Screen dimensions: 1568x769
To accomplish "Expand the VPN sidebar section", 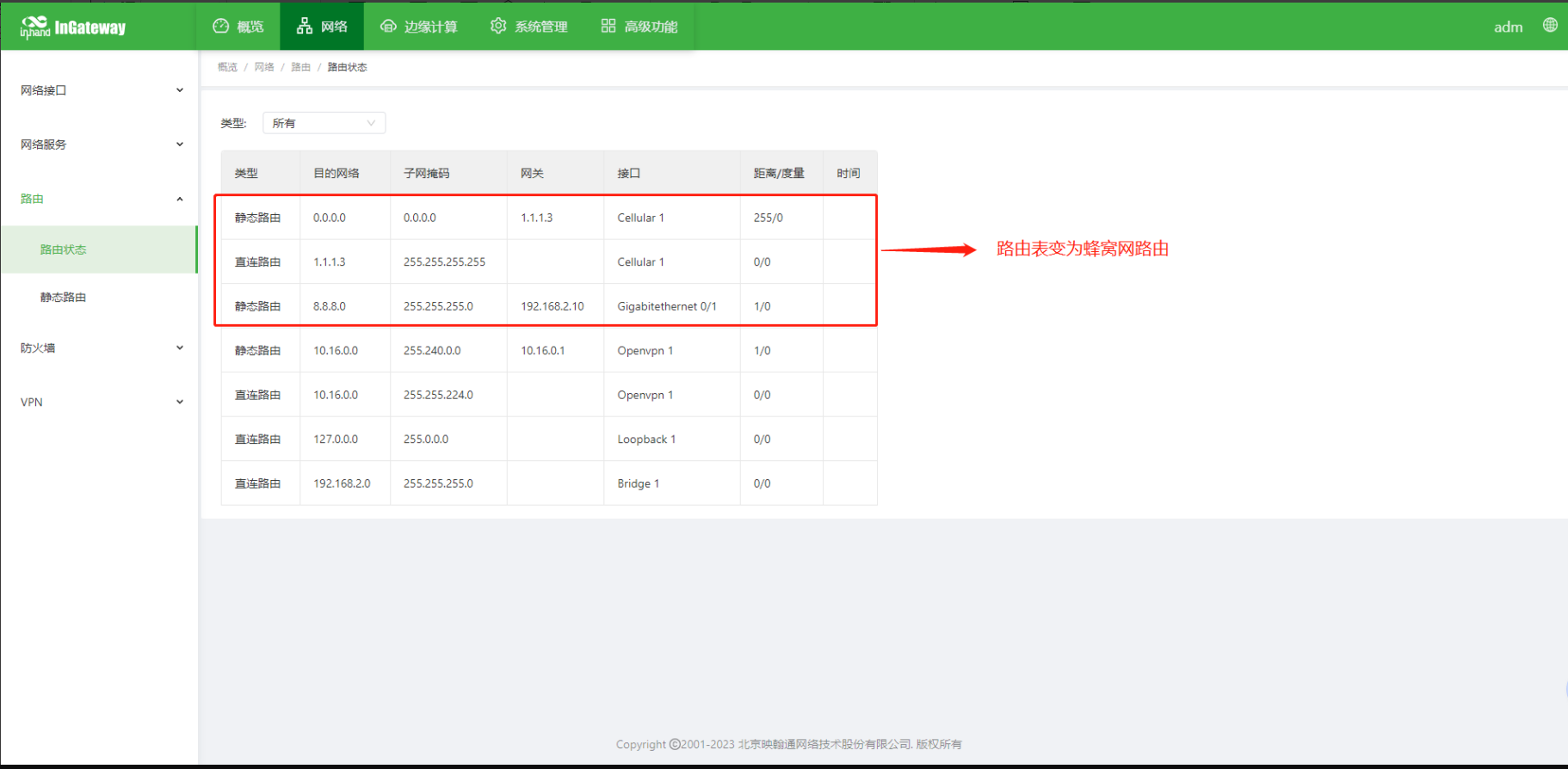I will (99, 403).
